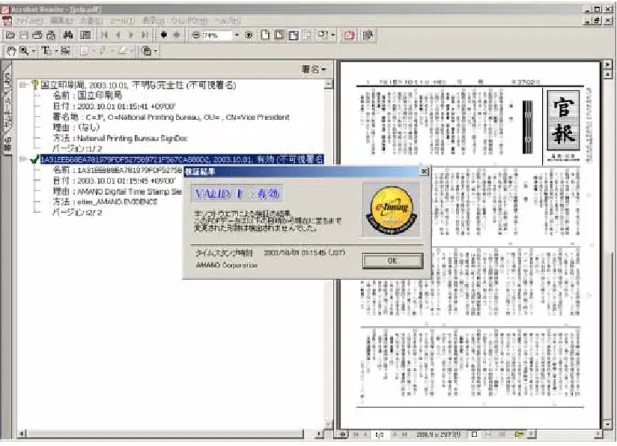The height and width of the screenshot is (446, 617).
Task: Click the 理由 : (なし) row
Action: point(76,127)
